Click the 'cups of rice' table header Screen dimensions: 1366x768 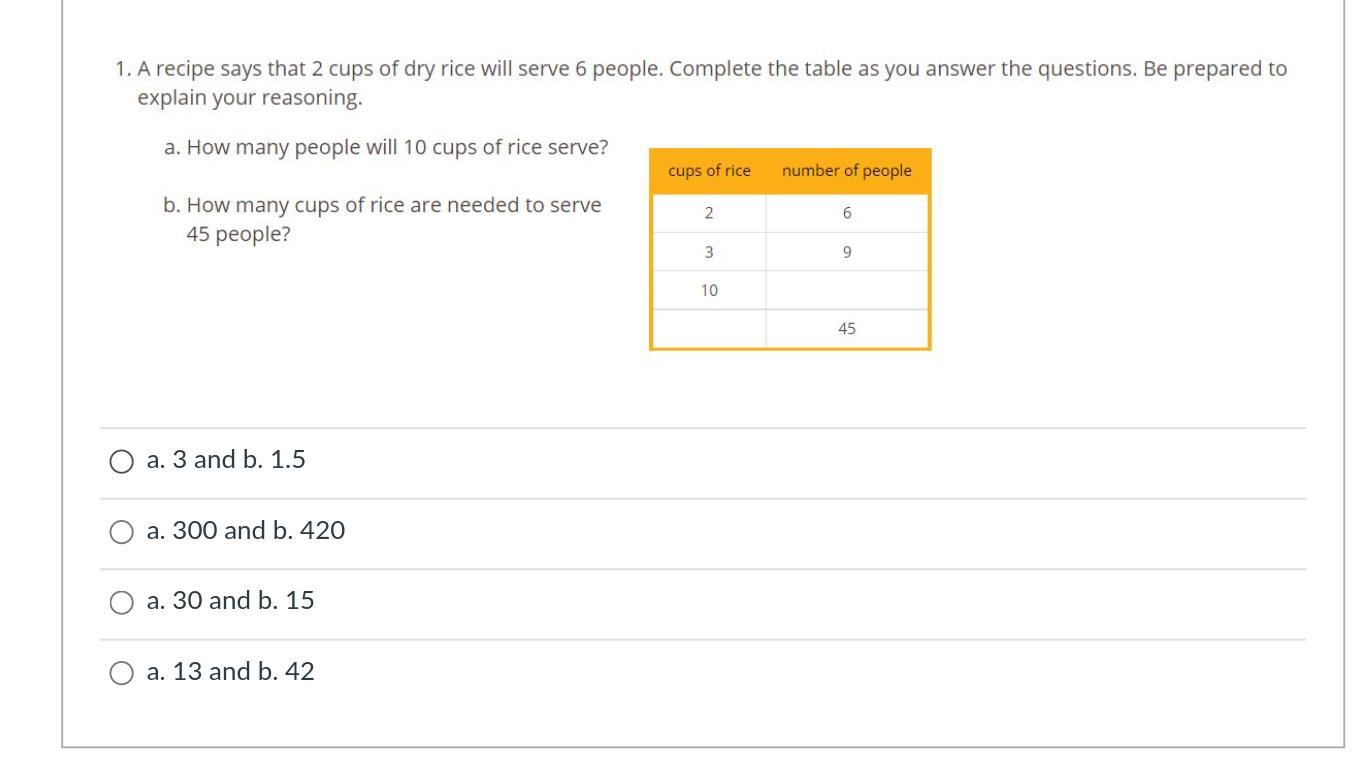709,171
